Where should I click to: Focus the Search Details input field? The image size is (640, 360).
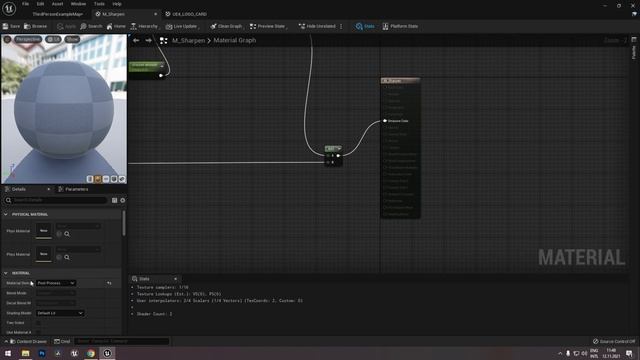(56, 200)
